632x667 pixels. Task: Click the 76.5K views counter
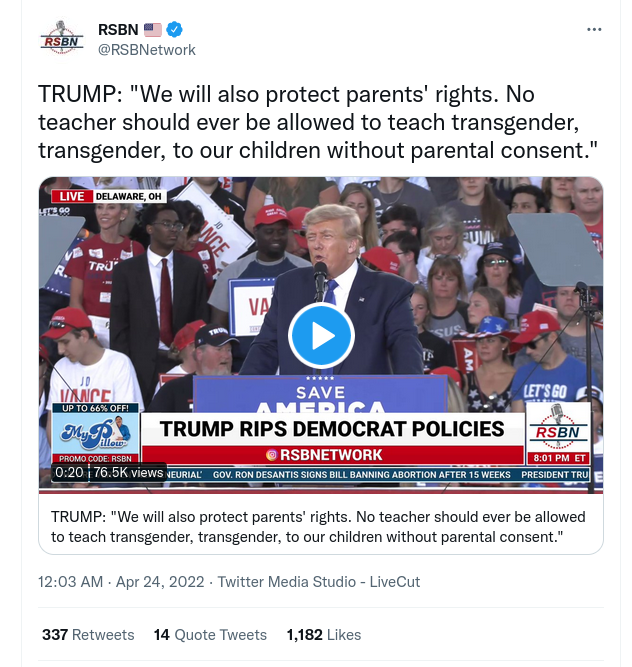pyautogui.click(x=128, y=472)
